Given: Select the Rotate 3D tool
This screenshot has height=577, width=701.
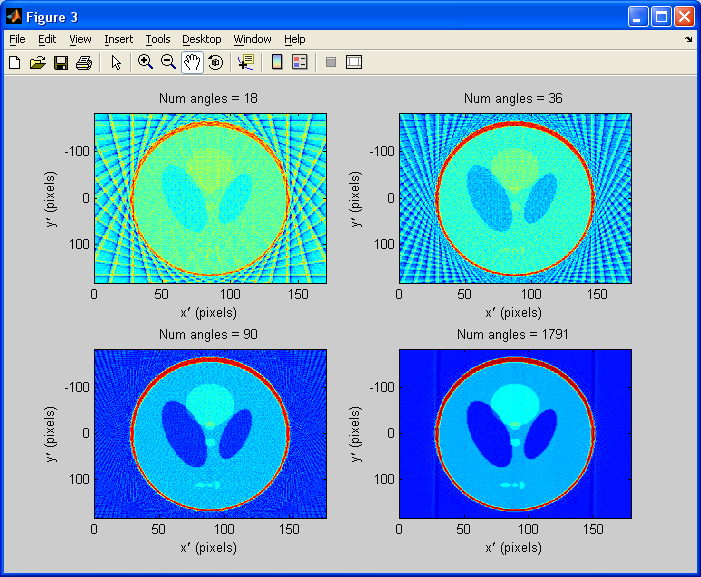Looking at the screenshot, I should point(216,62).
